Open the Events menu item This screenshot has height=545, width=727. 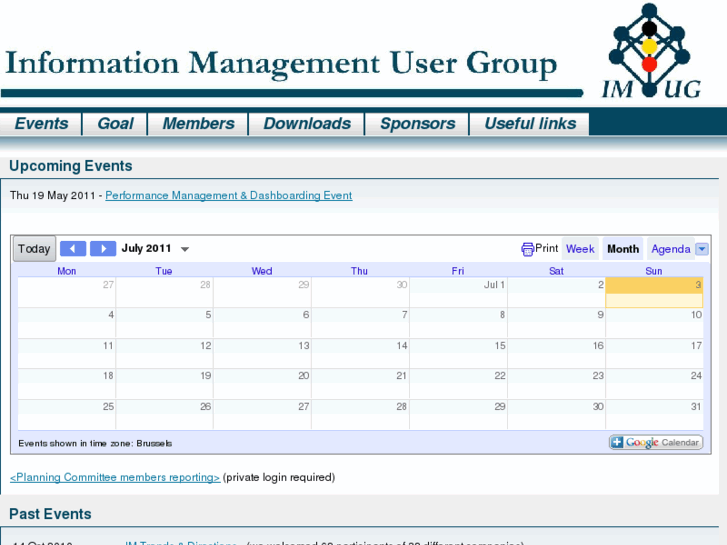[41, 124]
